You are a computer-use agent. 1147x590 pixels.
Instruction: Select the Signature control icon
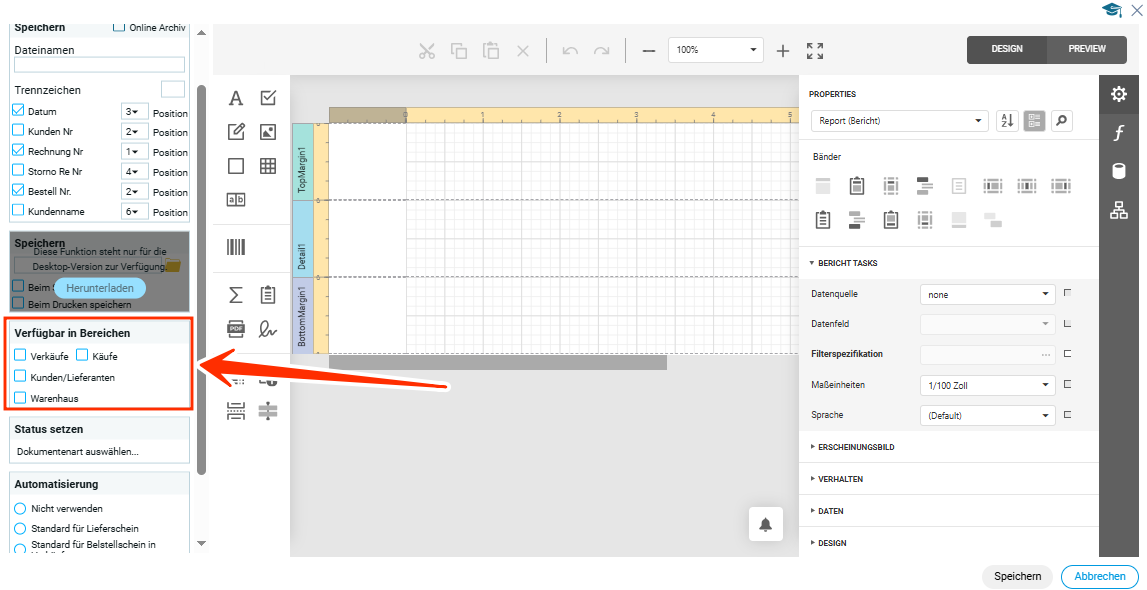click(268, 328)
